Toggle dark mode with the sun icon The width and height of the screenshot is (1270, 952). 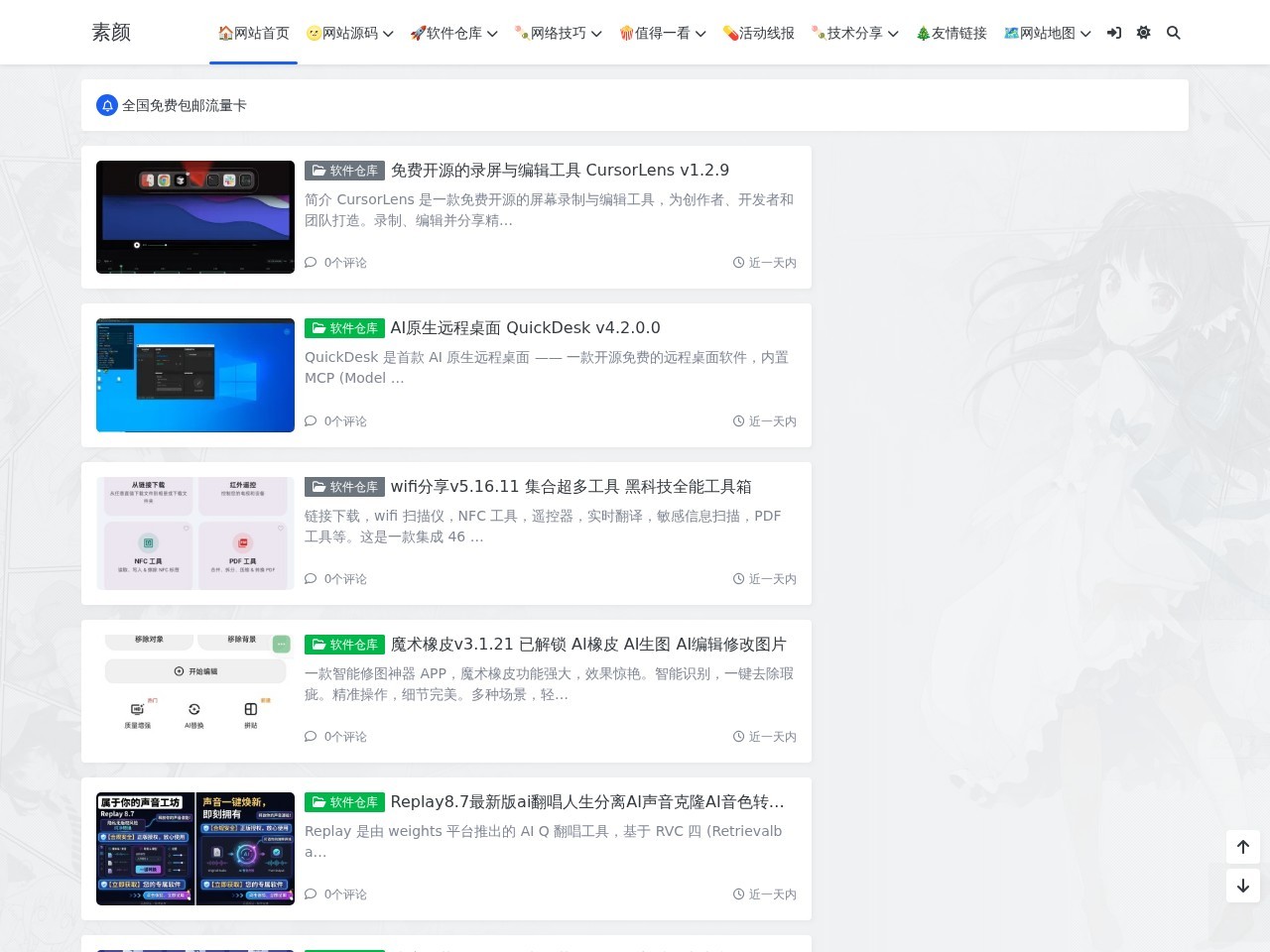1144,33
